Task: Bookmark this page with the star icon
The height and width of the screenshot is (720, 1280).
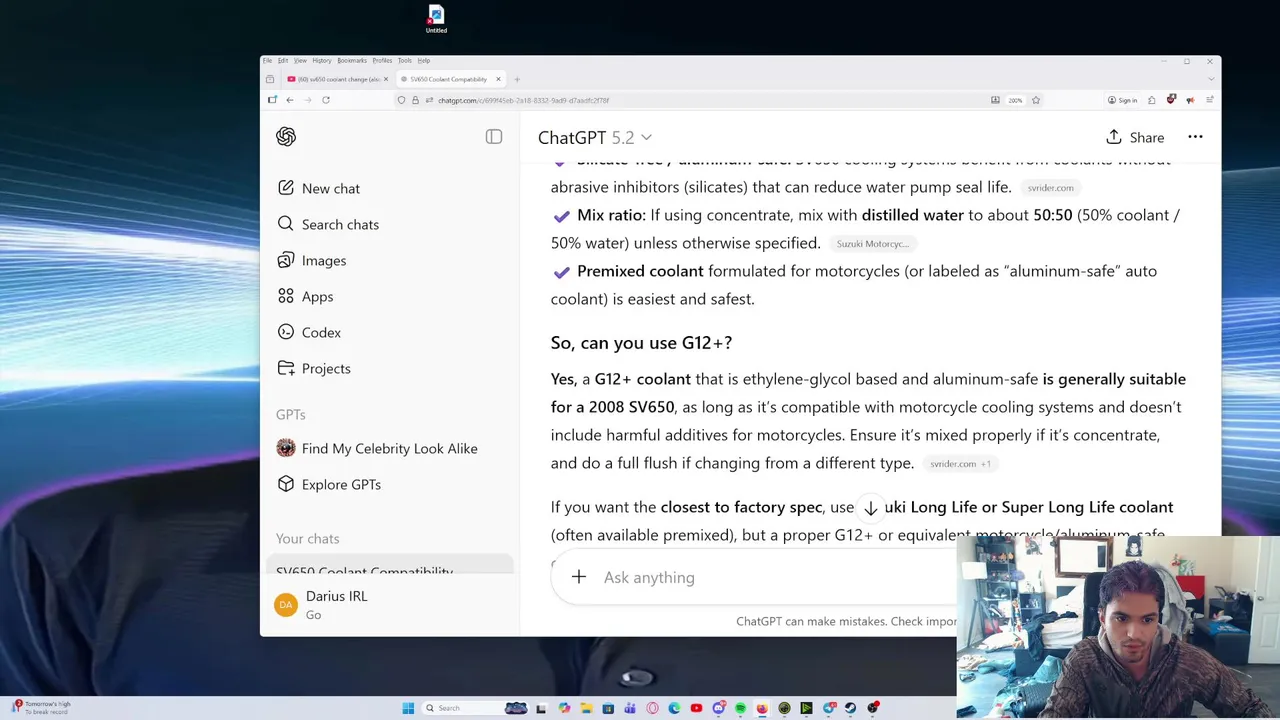Action: click(x=1036, y=100)
